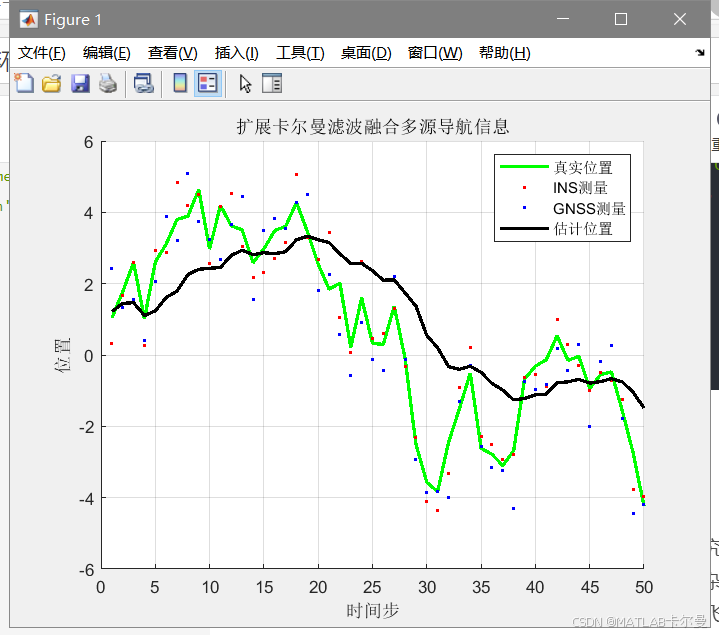Toggle the legend toolbar button

tap(208, 83)
